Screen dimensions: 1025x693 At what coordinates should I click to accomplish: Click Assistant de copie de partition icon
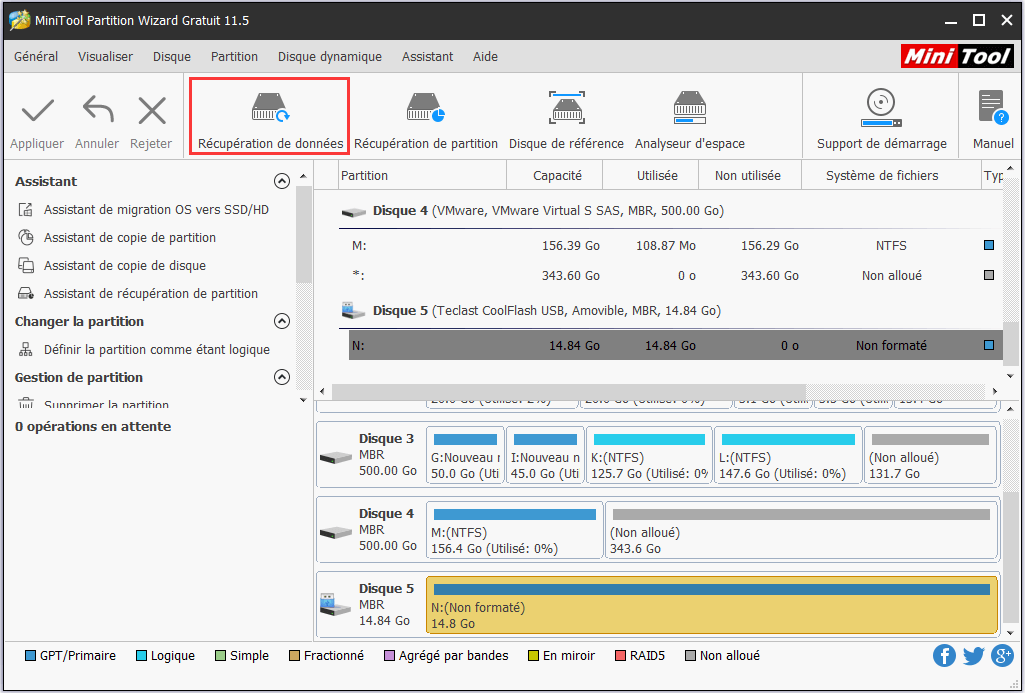(x=25, y=237)
